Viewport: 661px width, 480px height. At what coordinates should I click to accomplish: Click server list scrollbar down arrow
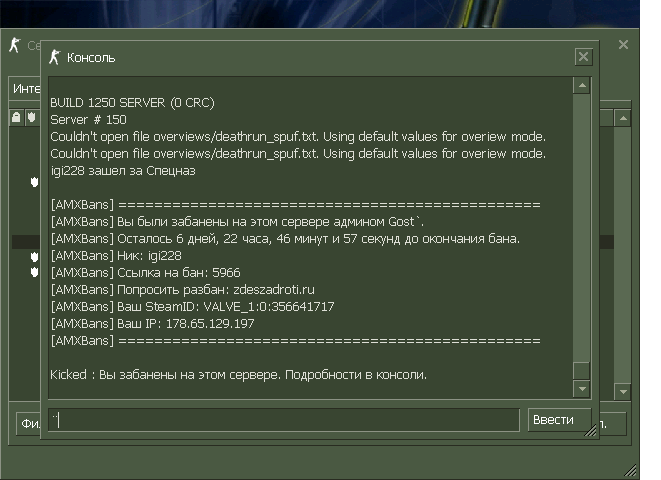pyautogui.click(x=623, y=392)
